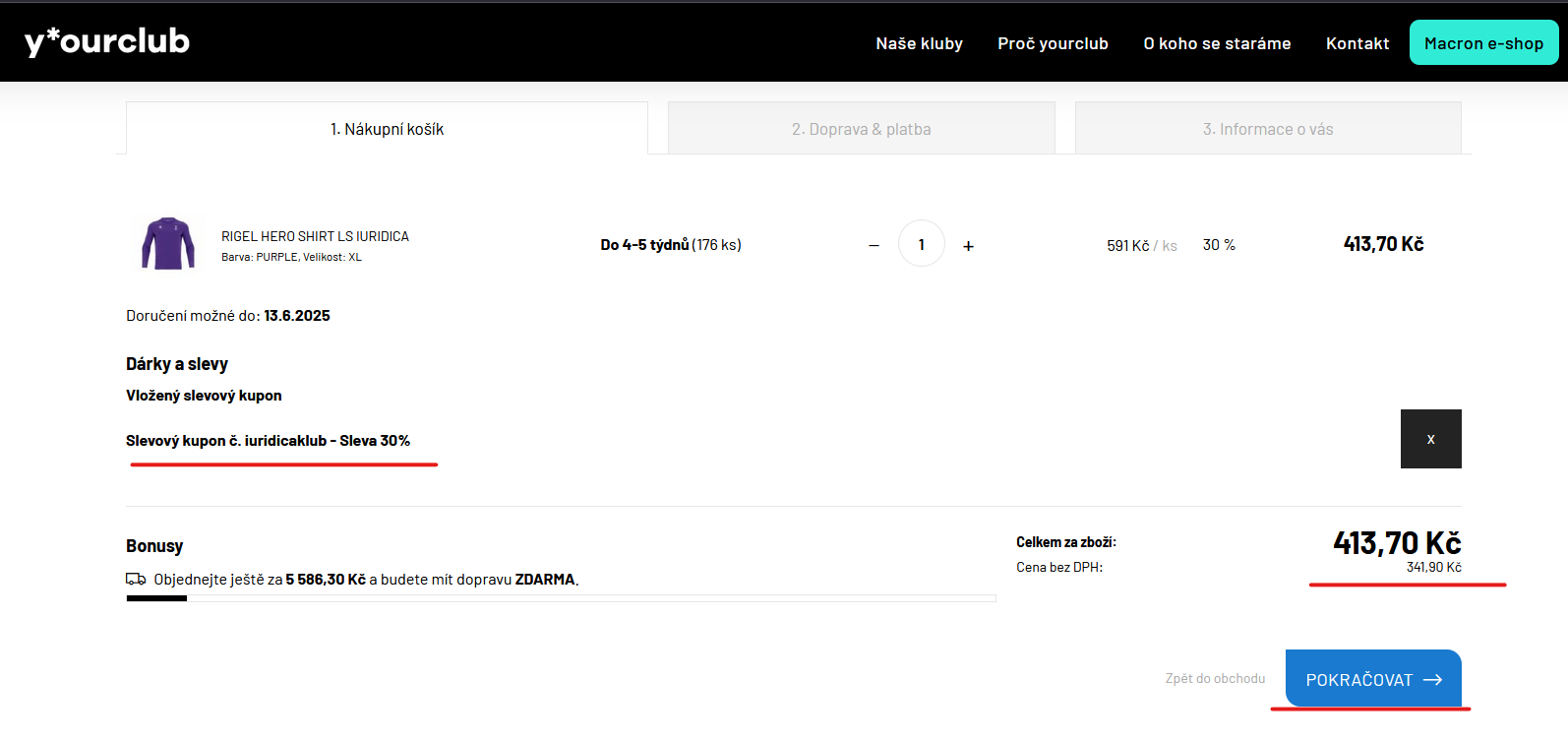Viewport: 1568px width, 742px height.
Task: Click price without VAT 341,90 Kč
Action: pos(1433,567)
